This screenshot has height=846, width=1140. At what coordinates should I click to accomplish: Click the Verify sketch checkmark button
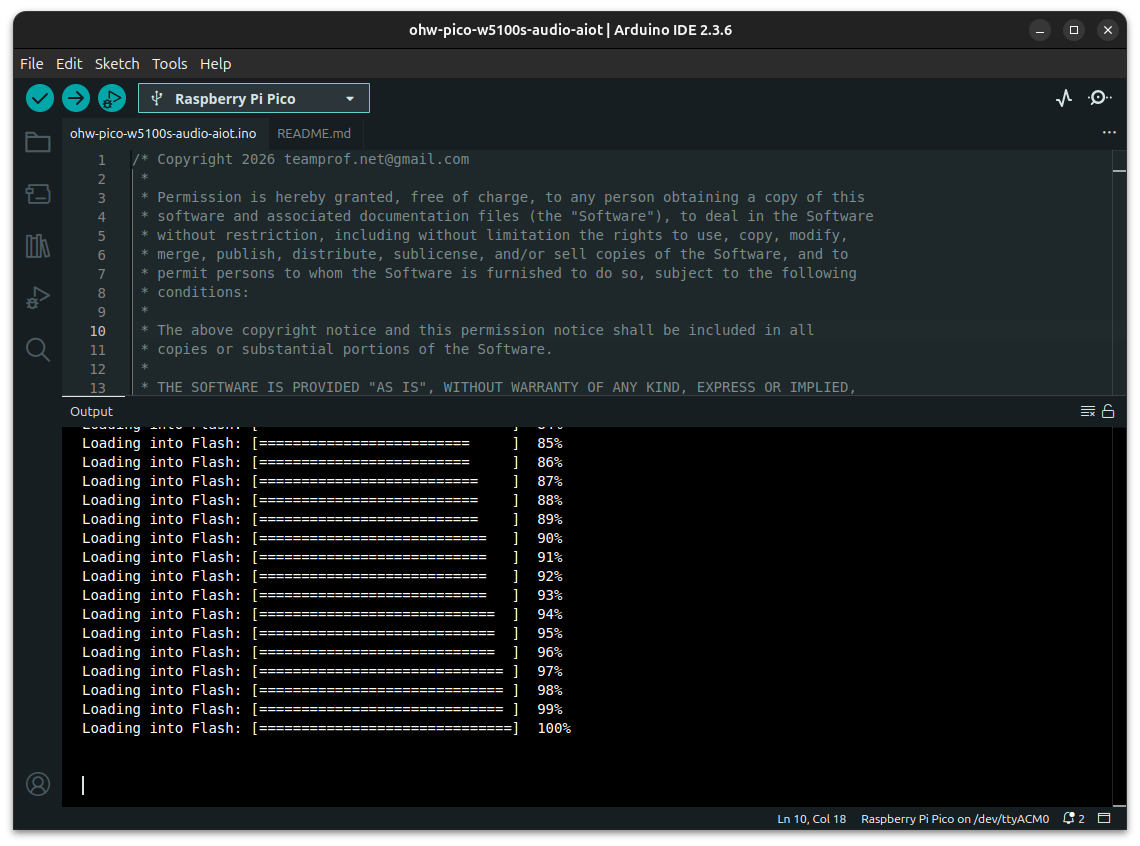point(40,98)
